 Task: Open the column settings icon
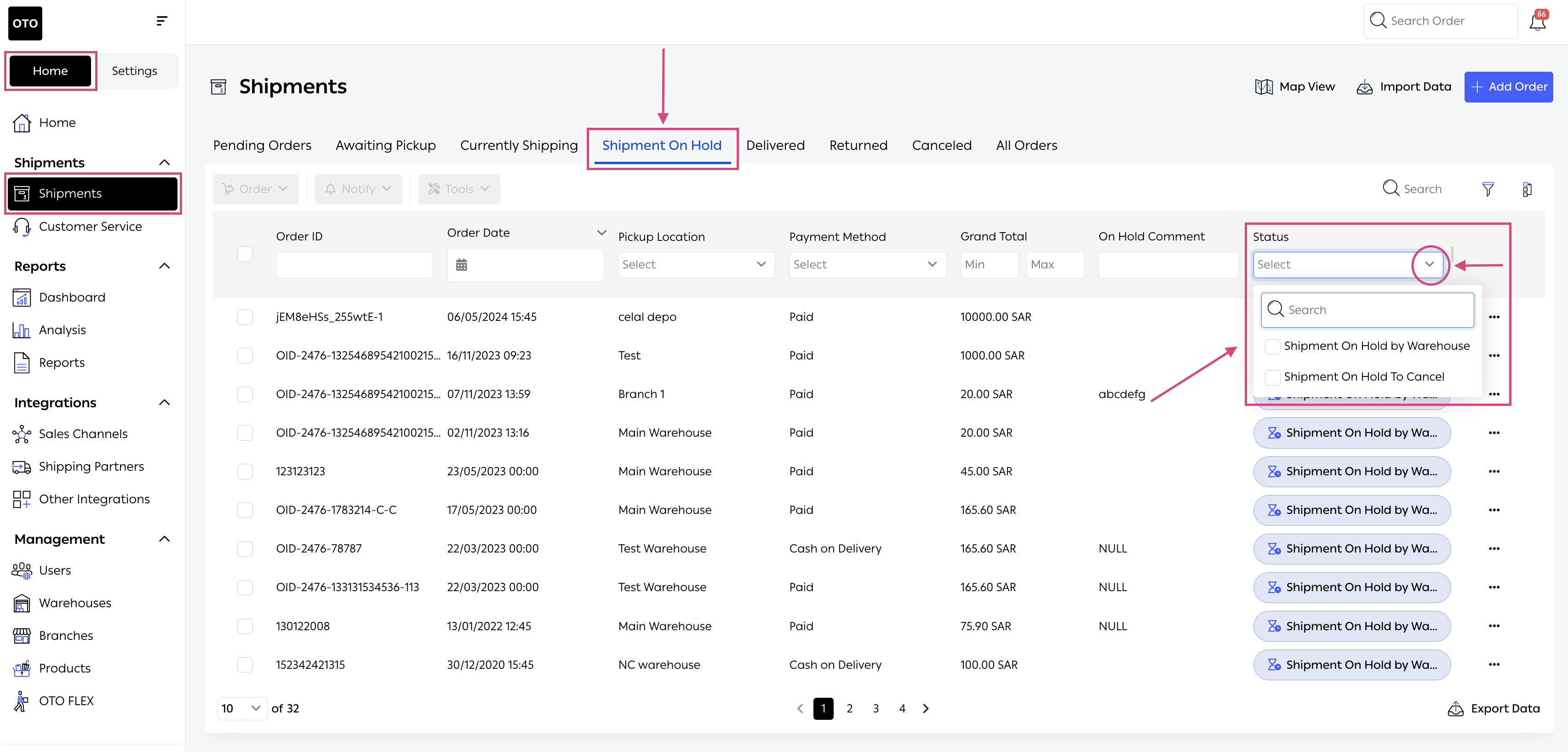(1527, 189)
